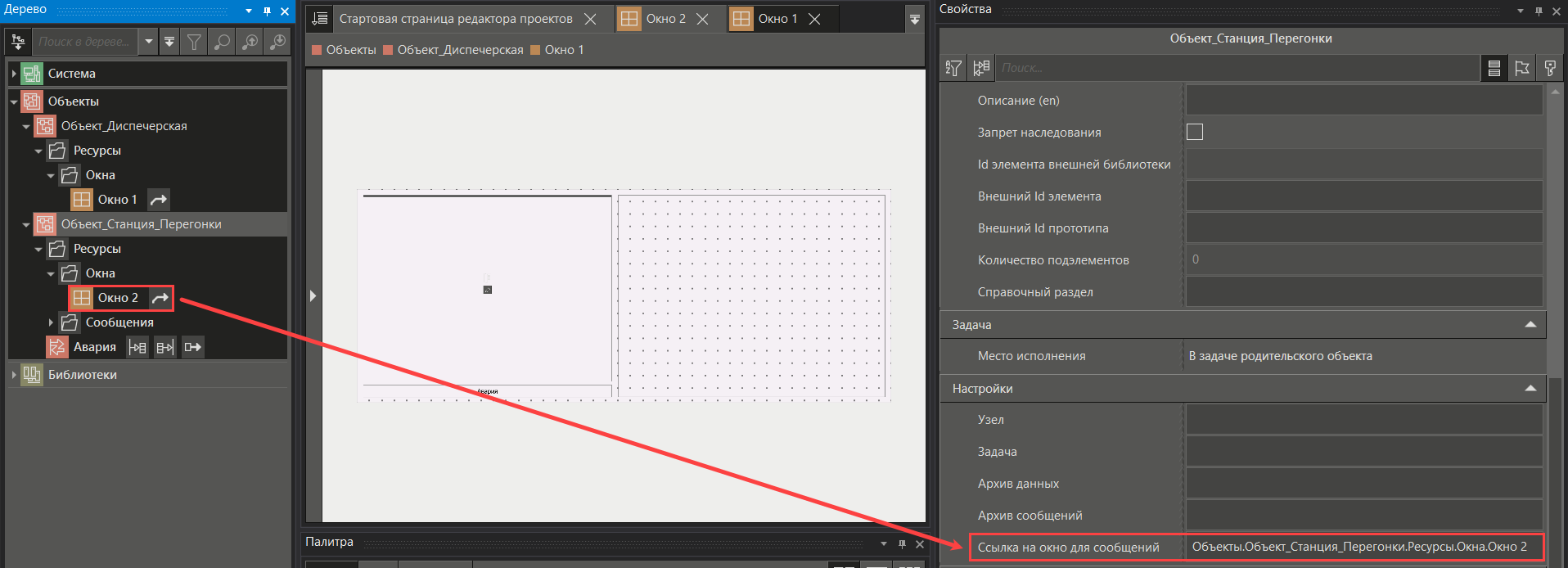This screenshot has height=568, width=1568.
Task: Open the Стартовая страница редактора проектов tab
Action: [x=455, y=19]
